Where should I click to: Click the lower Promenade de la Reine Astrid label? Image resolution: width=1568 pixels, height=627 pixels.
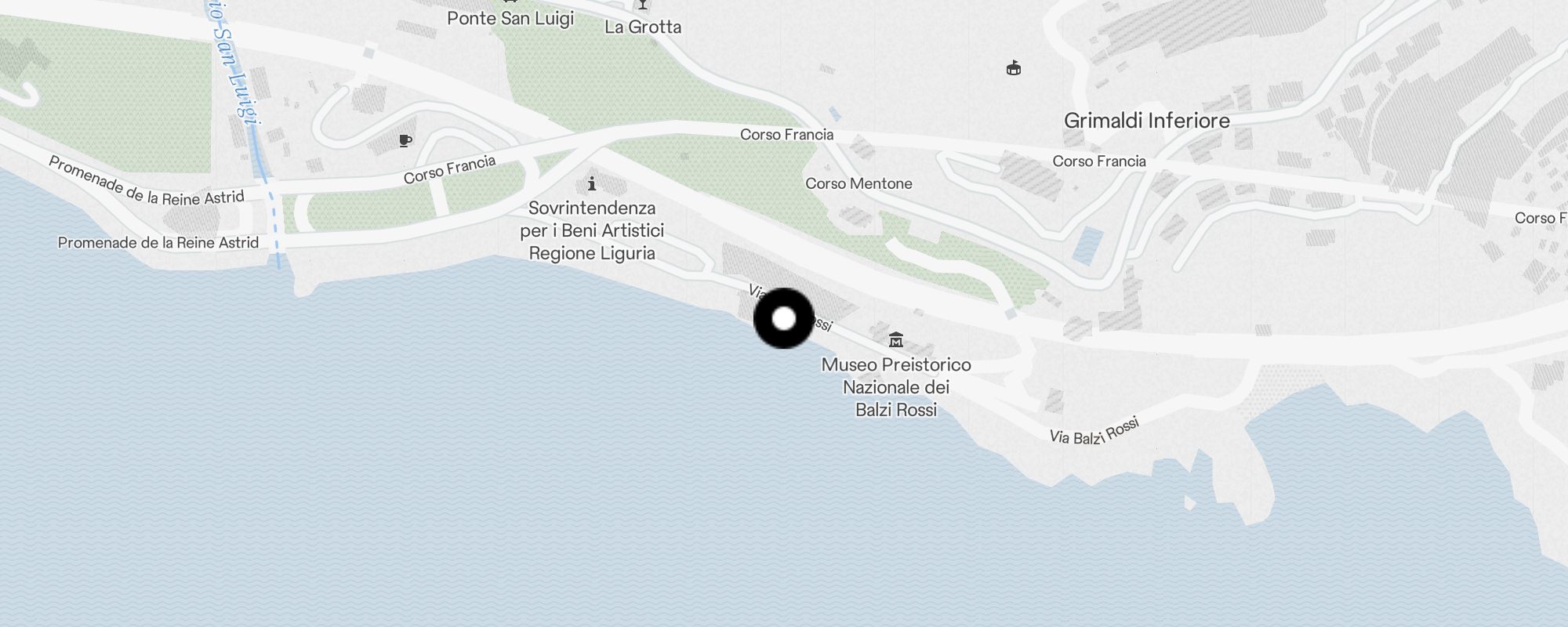pyautogui.click(x=158, y=243)
